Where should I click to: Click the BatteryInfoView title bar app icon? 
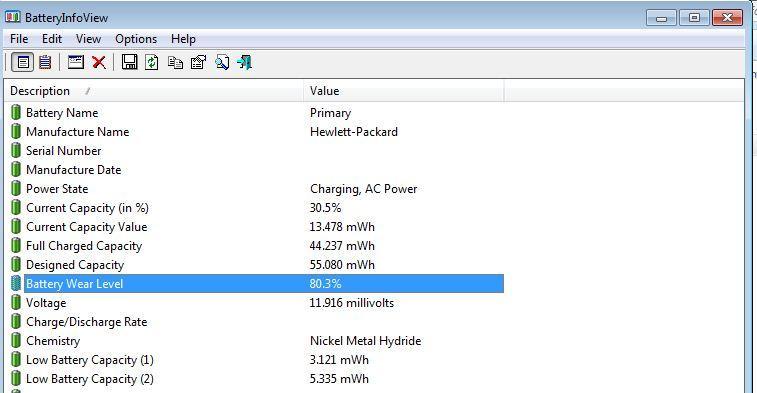tap(13, 17)
